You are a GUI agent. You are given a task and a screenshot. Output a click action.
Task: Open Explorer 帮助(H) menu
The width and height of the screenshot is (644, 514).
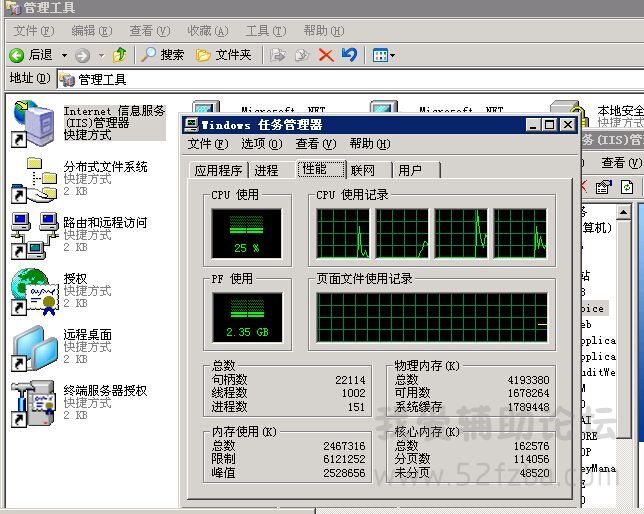click(324, 31)
